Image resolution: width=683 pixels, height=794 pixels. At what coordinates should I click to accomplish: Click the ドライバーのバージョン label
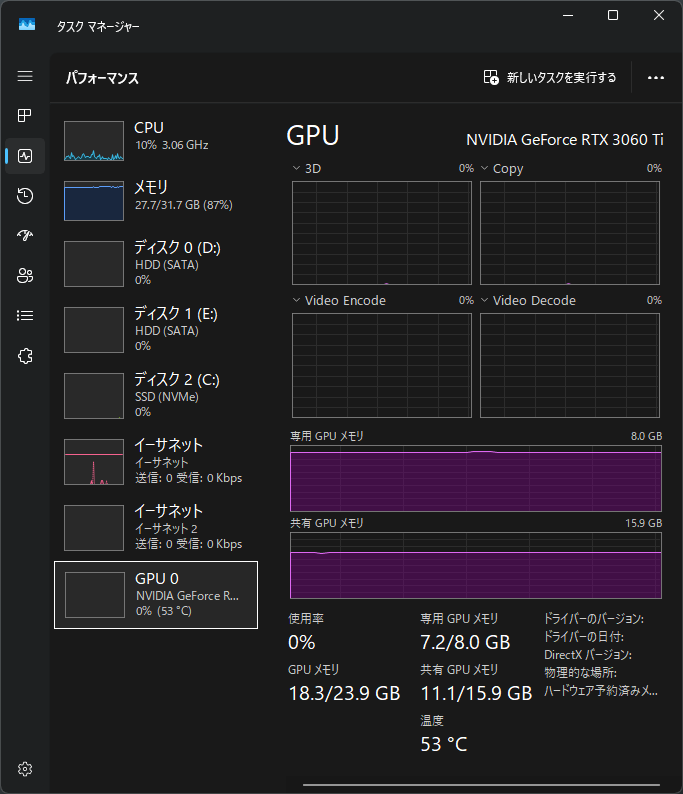pos(594,619)
